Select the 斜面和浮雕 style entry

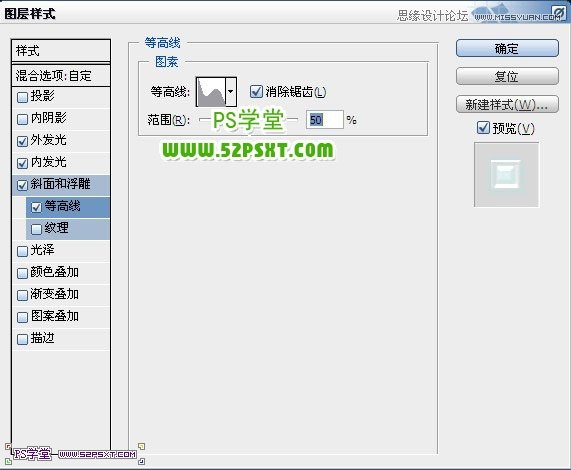point(61,185)
